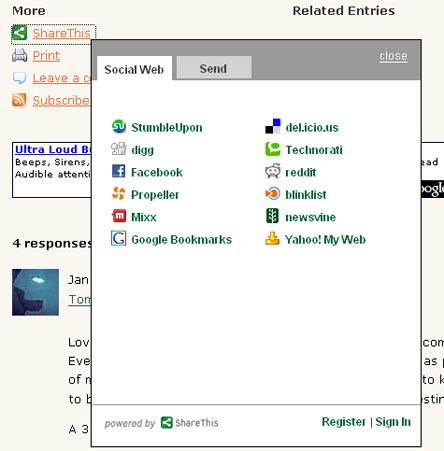The height and width of the screenshot is (451, 444).
Task: Click the orange RSS feed icon
Action: (x=19, y=100)
